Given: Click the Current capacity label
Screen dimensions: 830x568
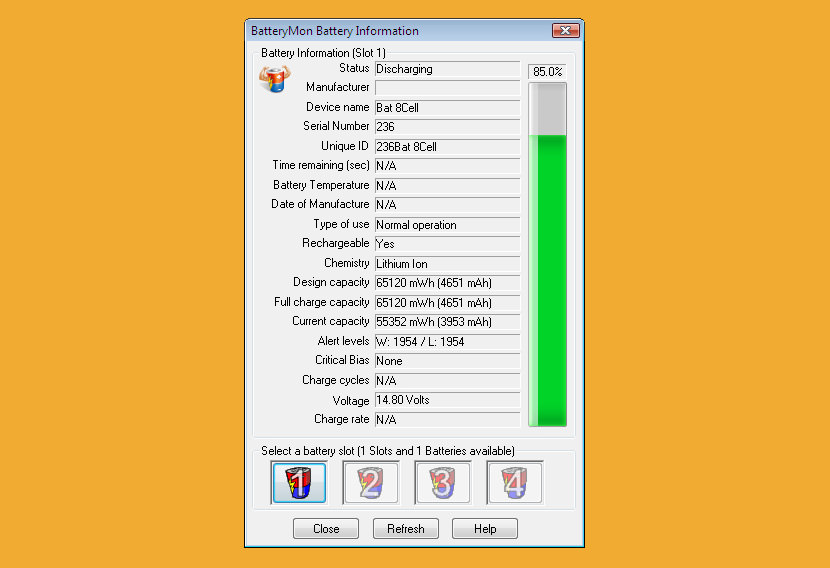Looking at the screenshot, I should point(330,321).
